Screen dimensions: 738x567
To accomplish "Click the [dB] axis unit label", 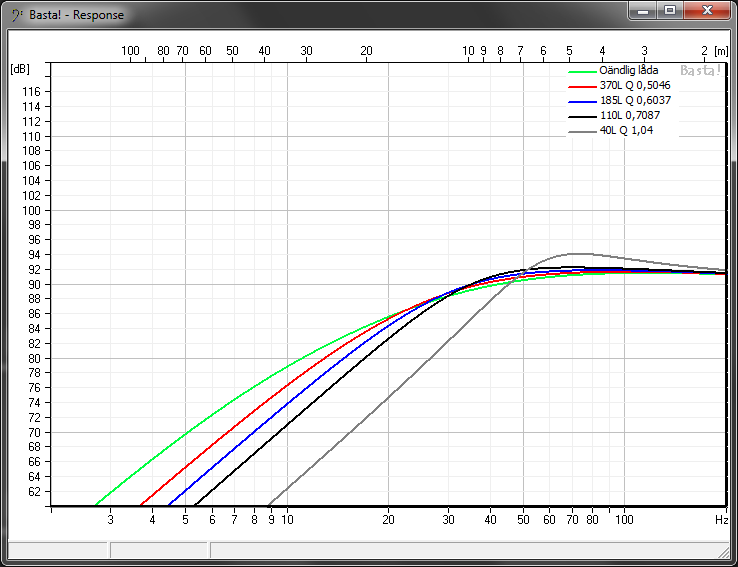I will click(x=20, y=68).
